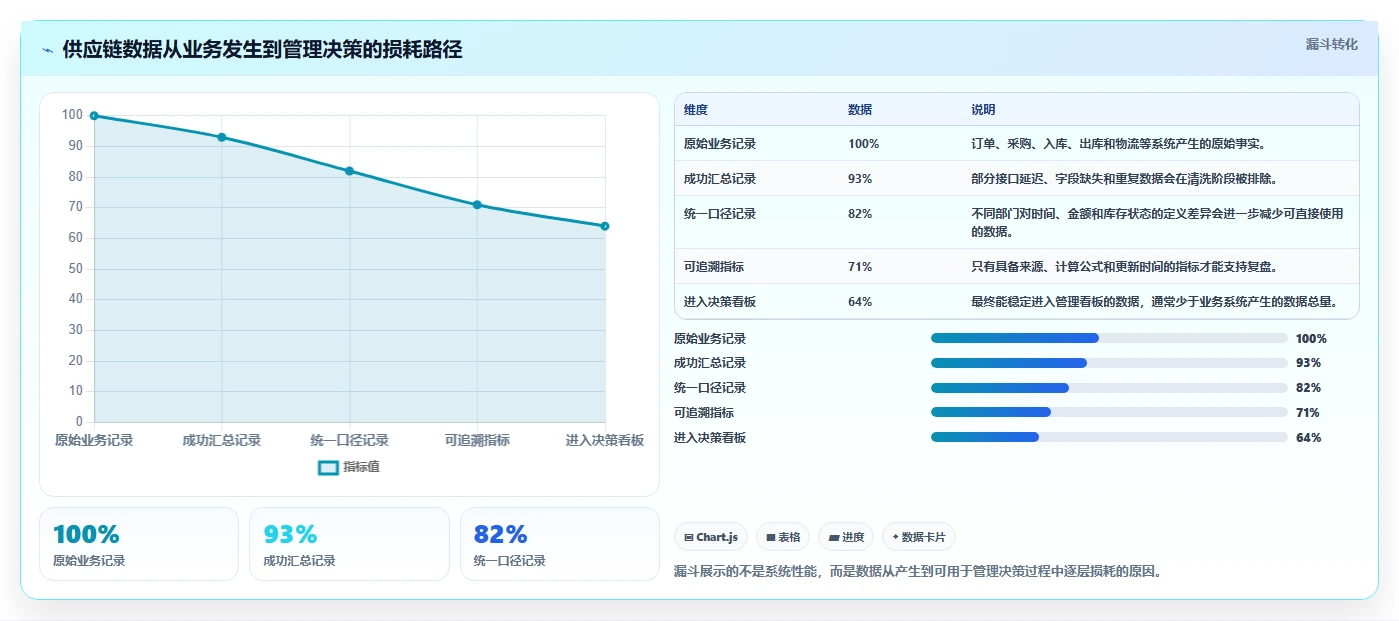
Task: Click the 数据 table column header
Action: tap(860, 110)
